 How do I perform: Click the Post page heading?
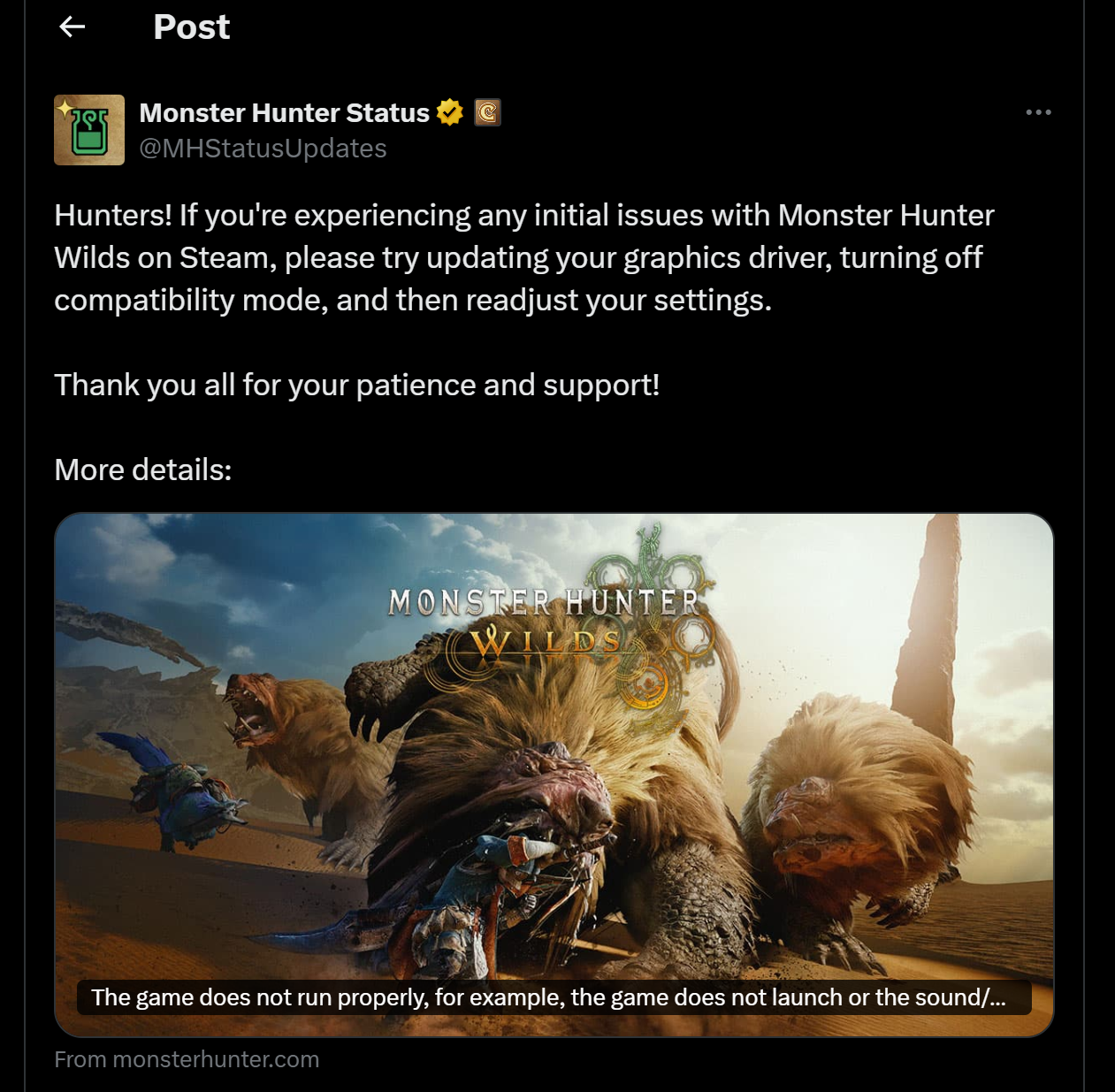[191, 27]
